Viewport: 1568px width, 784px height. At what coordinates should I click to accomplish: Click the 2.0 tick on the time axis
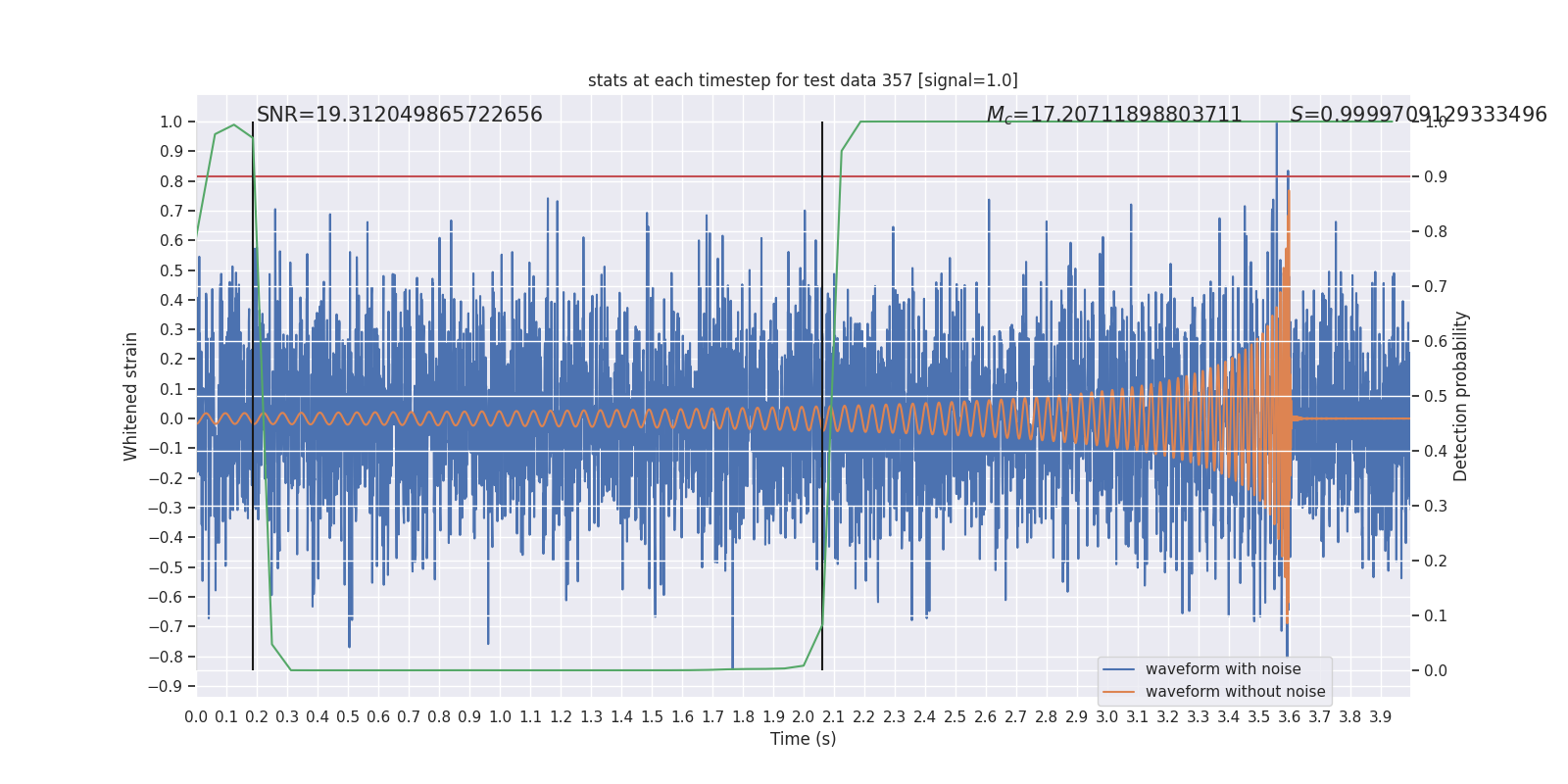[804, 717]
